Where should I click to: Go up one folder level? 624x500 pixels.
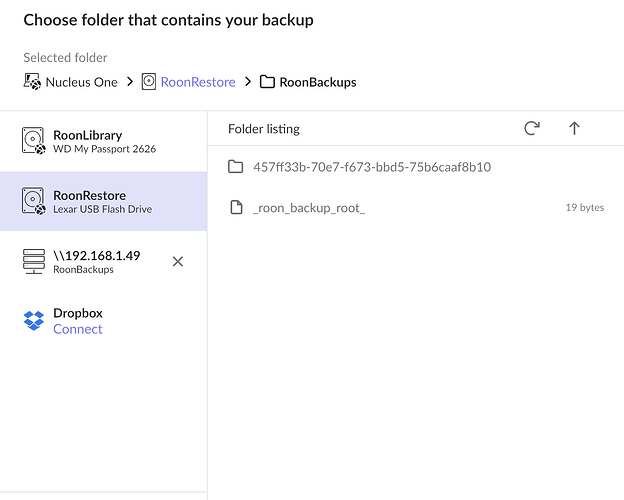574,128
